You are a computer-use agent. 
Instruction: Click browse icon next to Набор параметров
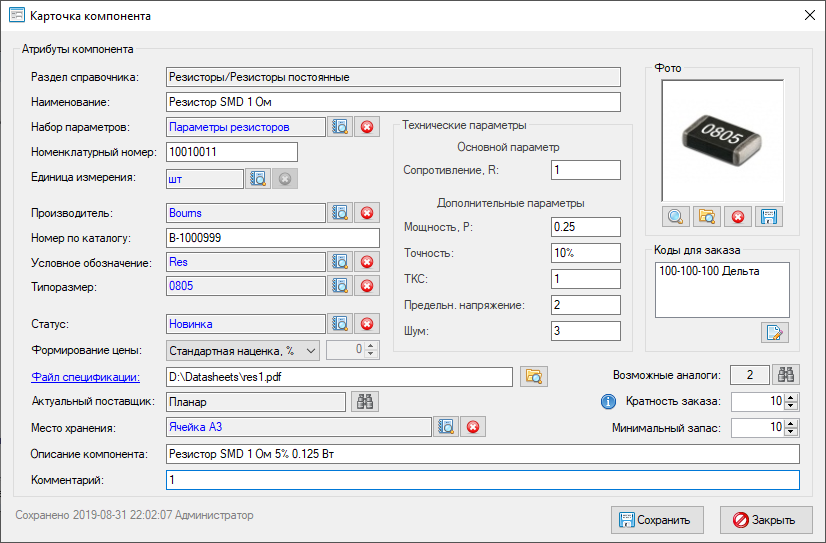click(x=340, y=127)
